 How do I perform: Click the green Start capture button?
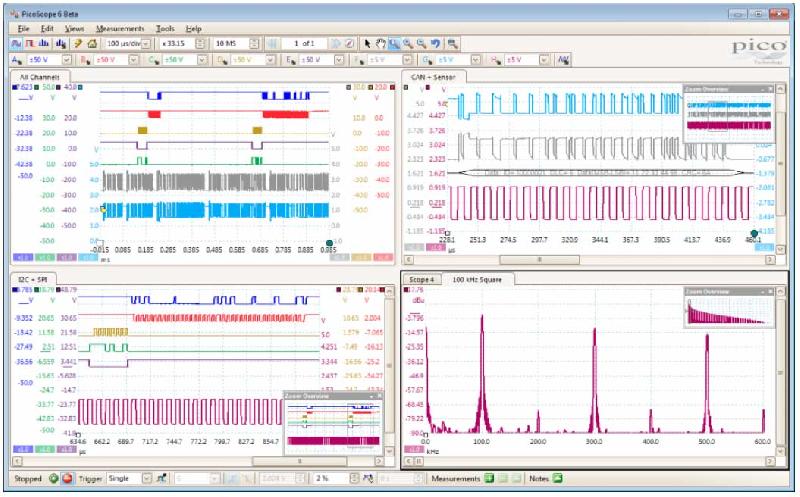point(53,479)
